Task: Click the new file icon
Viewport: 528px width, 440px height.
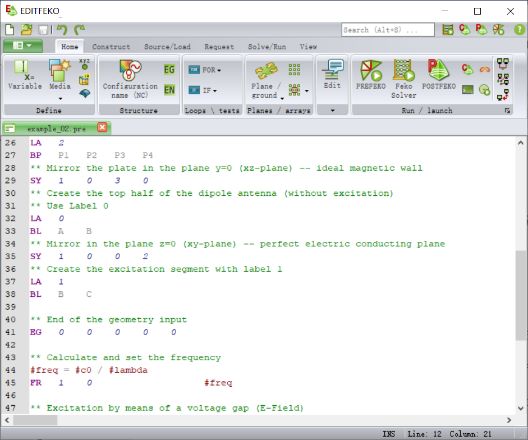Action: [10, 30]
